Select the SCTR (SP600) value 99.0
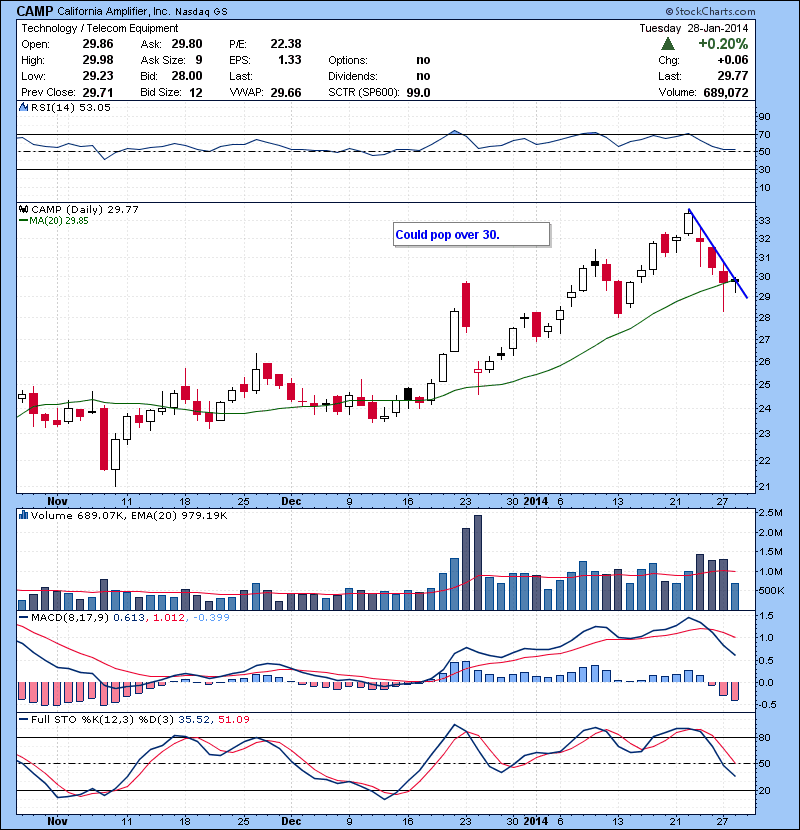Image resolution: width=800 pixels, height=830 pixels. pos(418,93)
